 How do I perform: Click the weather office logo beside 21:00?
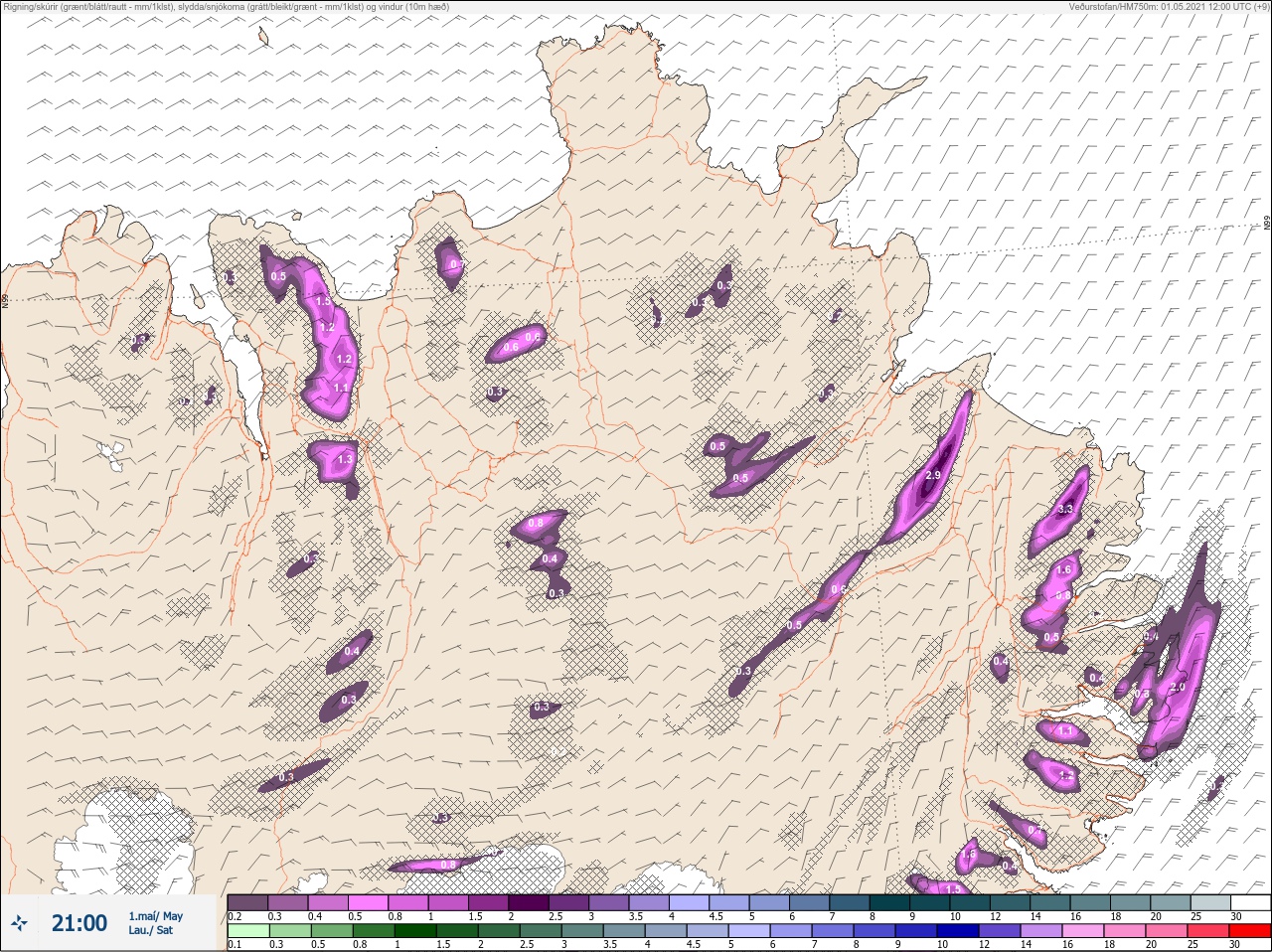[19, 923]
